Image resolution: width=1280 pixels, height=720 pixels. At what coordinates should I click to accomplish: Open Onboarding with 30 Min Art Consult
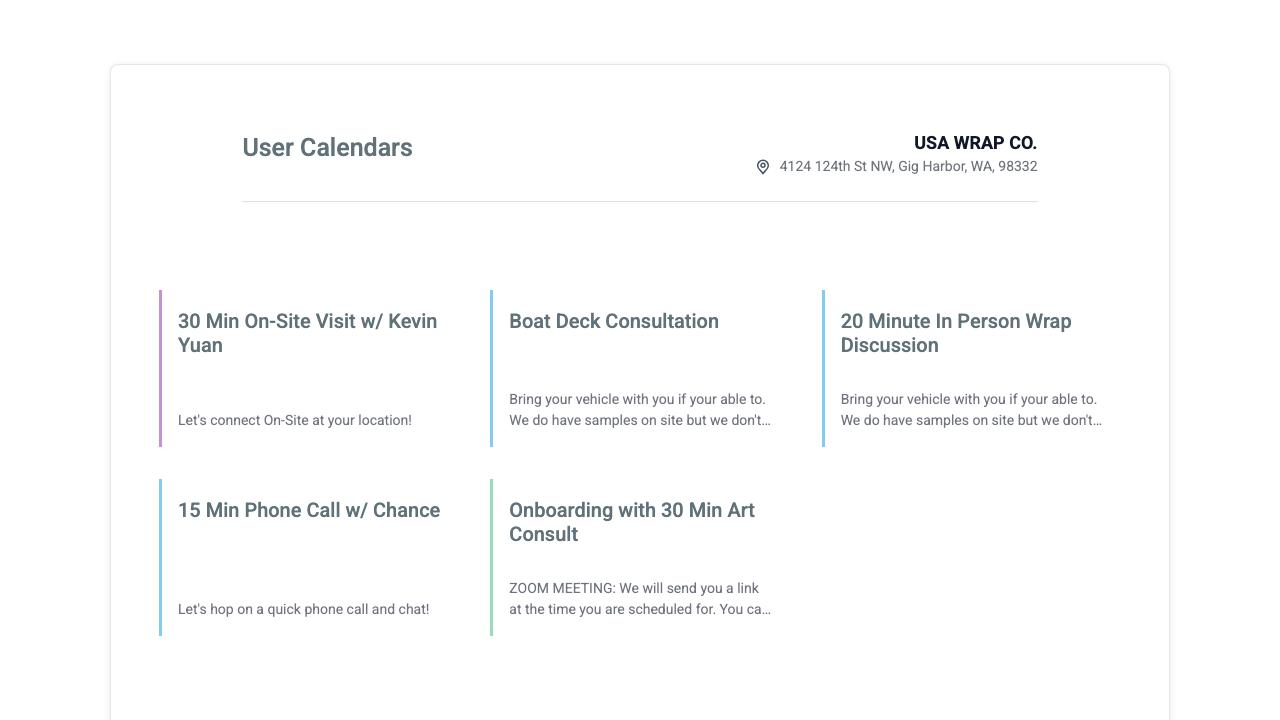(632, 522)
